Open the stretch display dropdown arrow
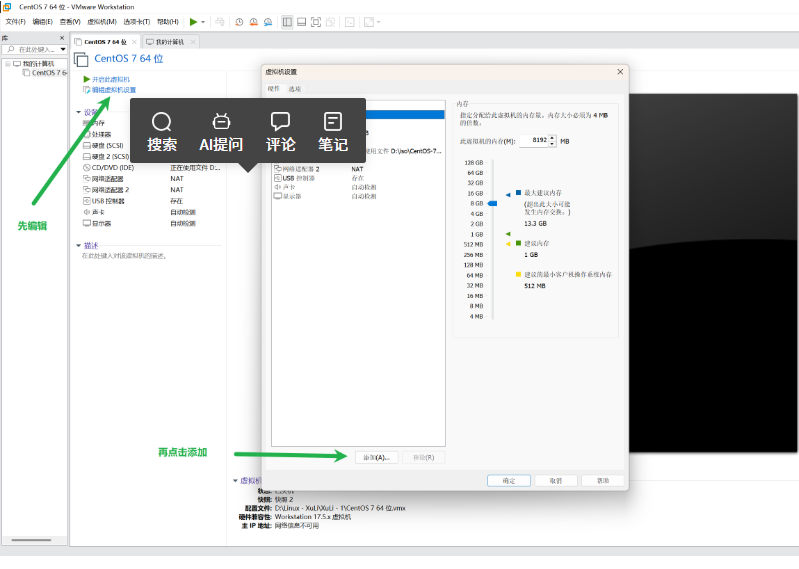The image size is (799, 569). click(378, 22)
